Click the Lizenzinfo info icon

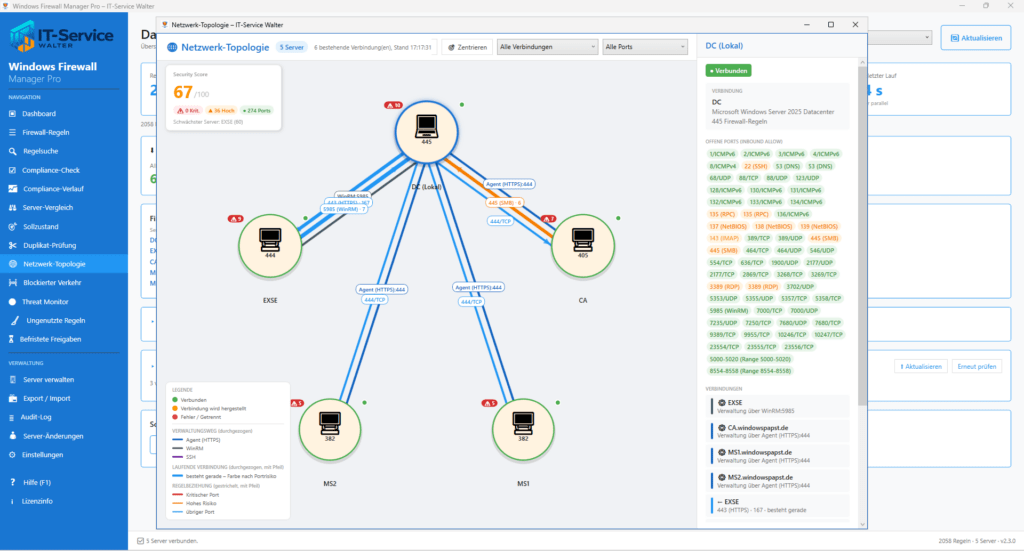click(x=12, y=501)
